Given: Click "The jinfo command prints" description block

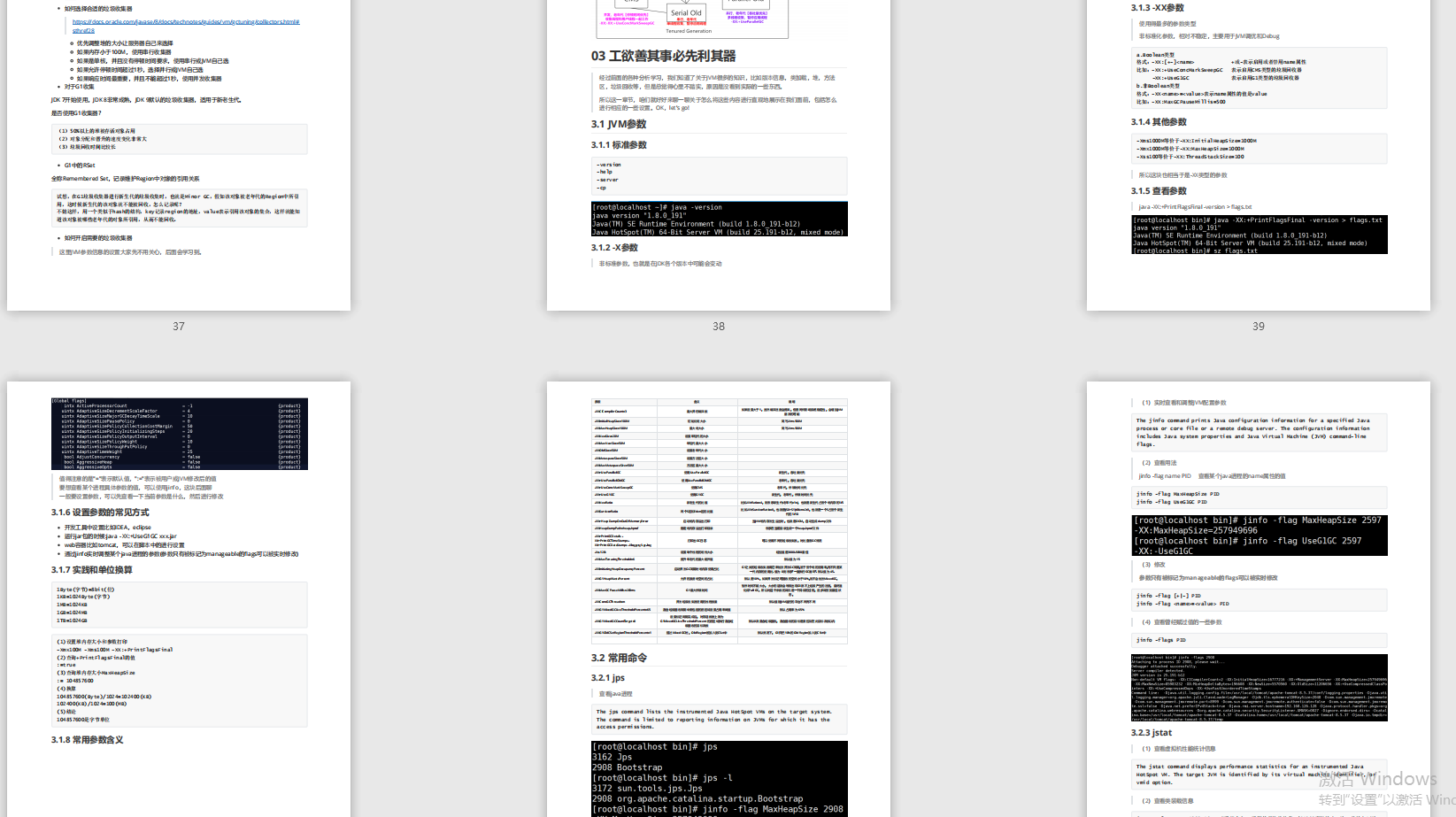Looking at the screenshot, I should [1260, 432].
